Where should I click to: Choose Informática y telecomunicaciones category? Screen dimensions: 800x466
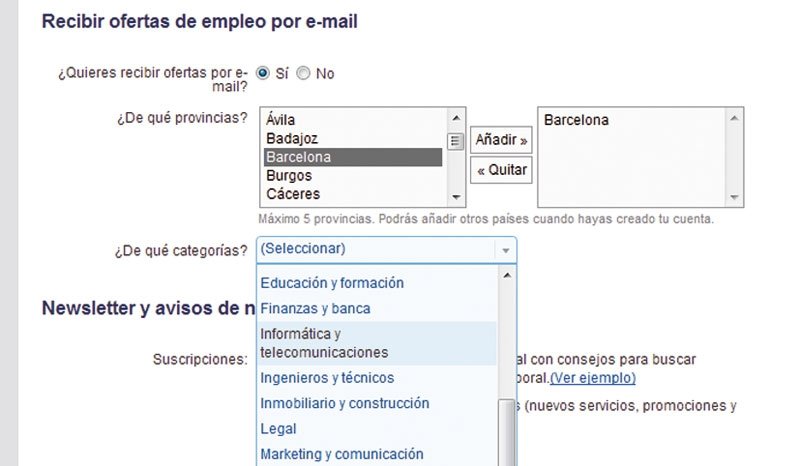tap(377, 343)
